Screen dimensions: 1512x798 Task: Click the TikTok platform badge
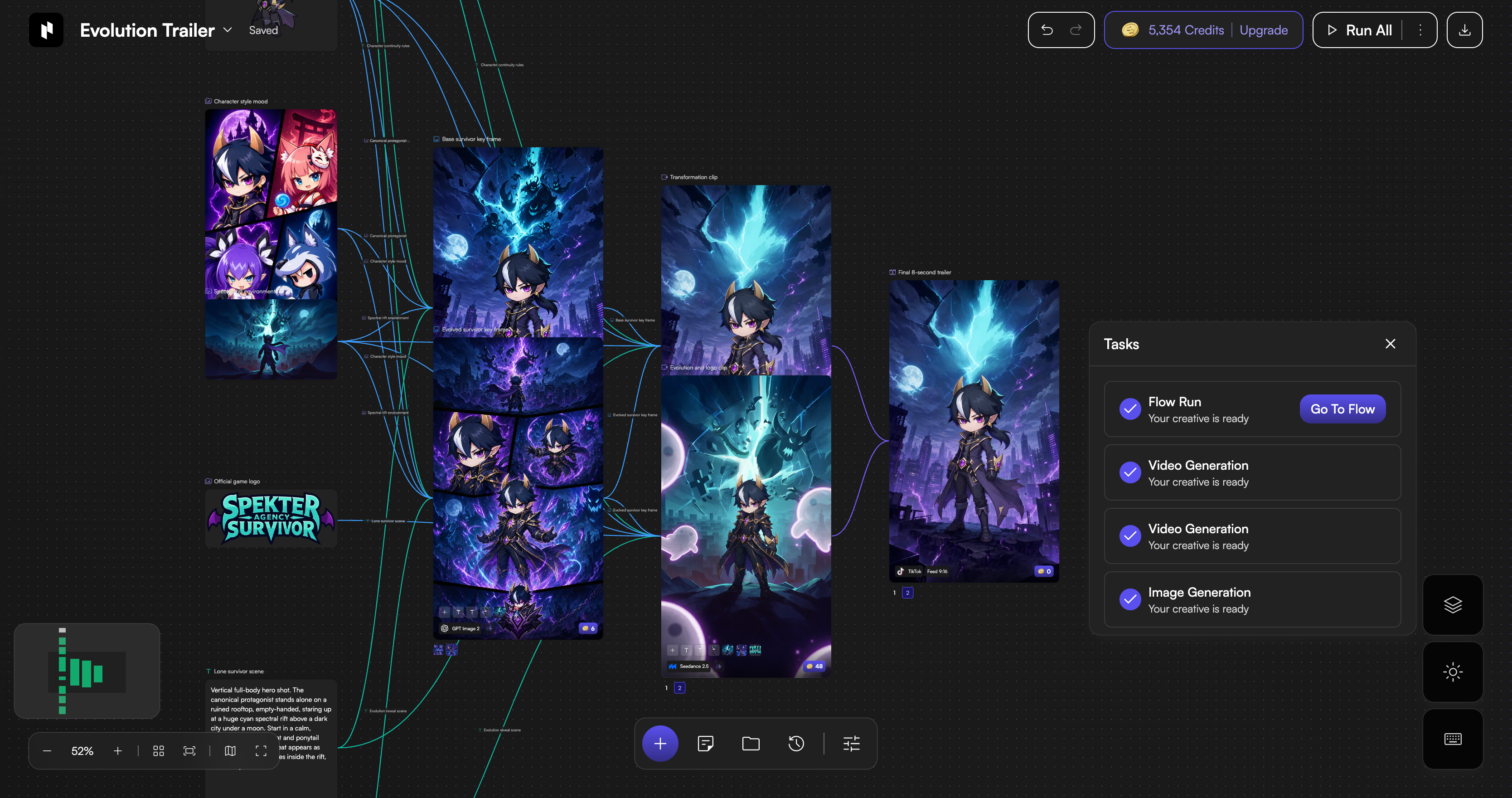[909, 571]
